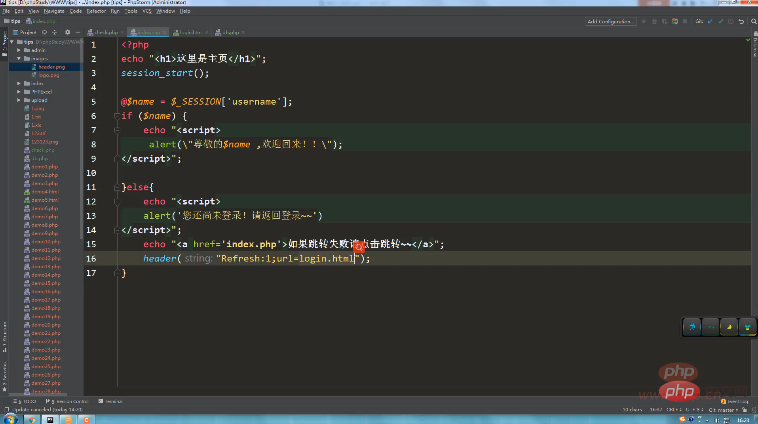Click the green checkmark VCS icon
Screen dimensions: 758x424
click(720, 21)
